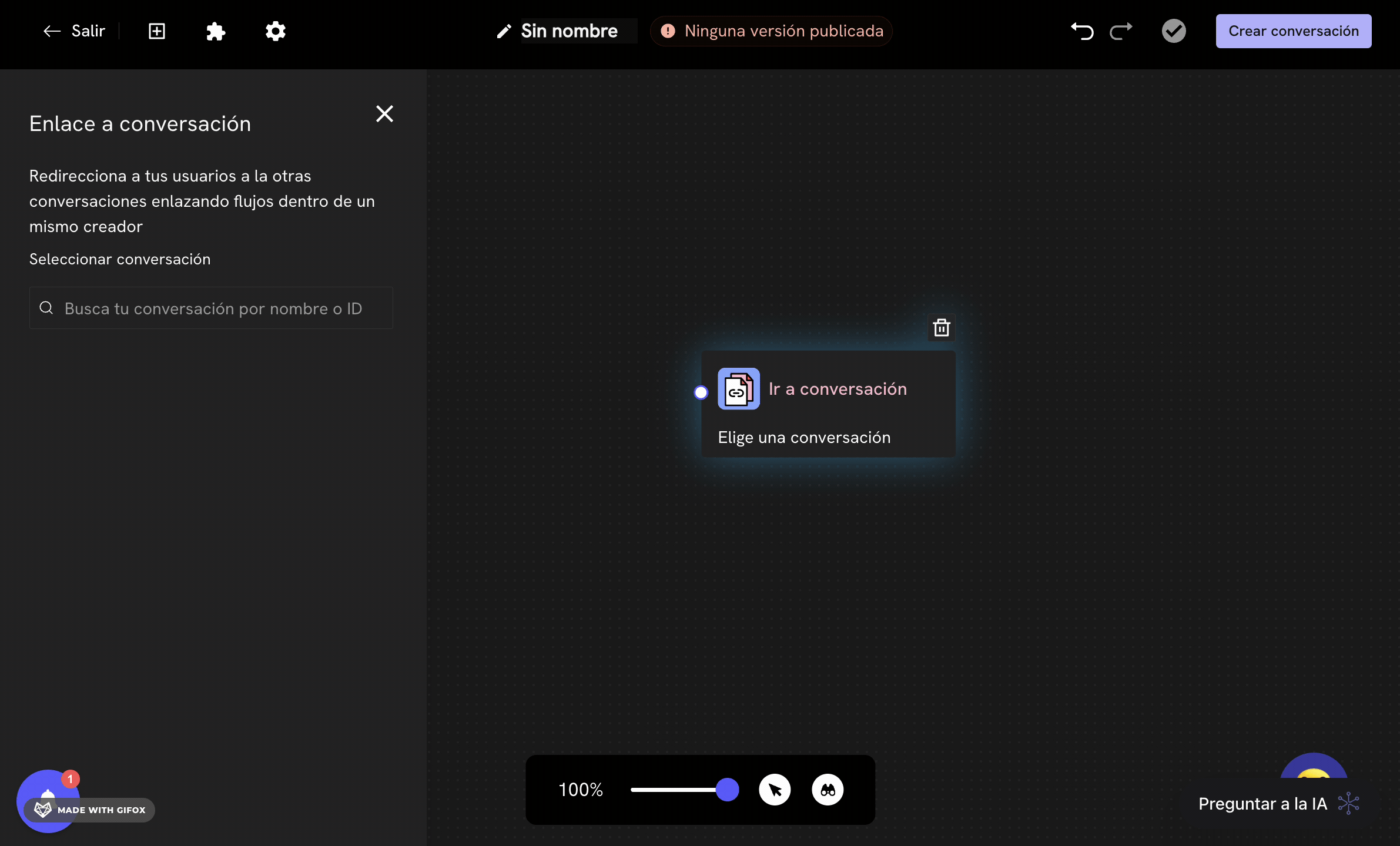1400x846 pixels.
Task: Focus the Busca tu conversación search field
Action: tap(212, 308)
